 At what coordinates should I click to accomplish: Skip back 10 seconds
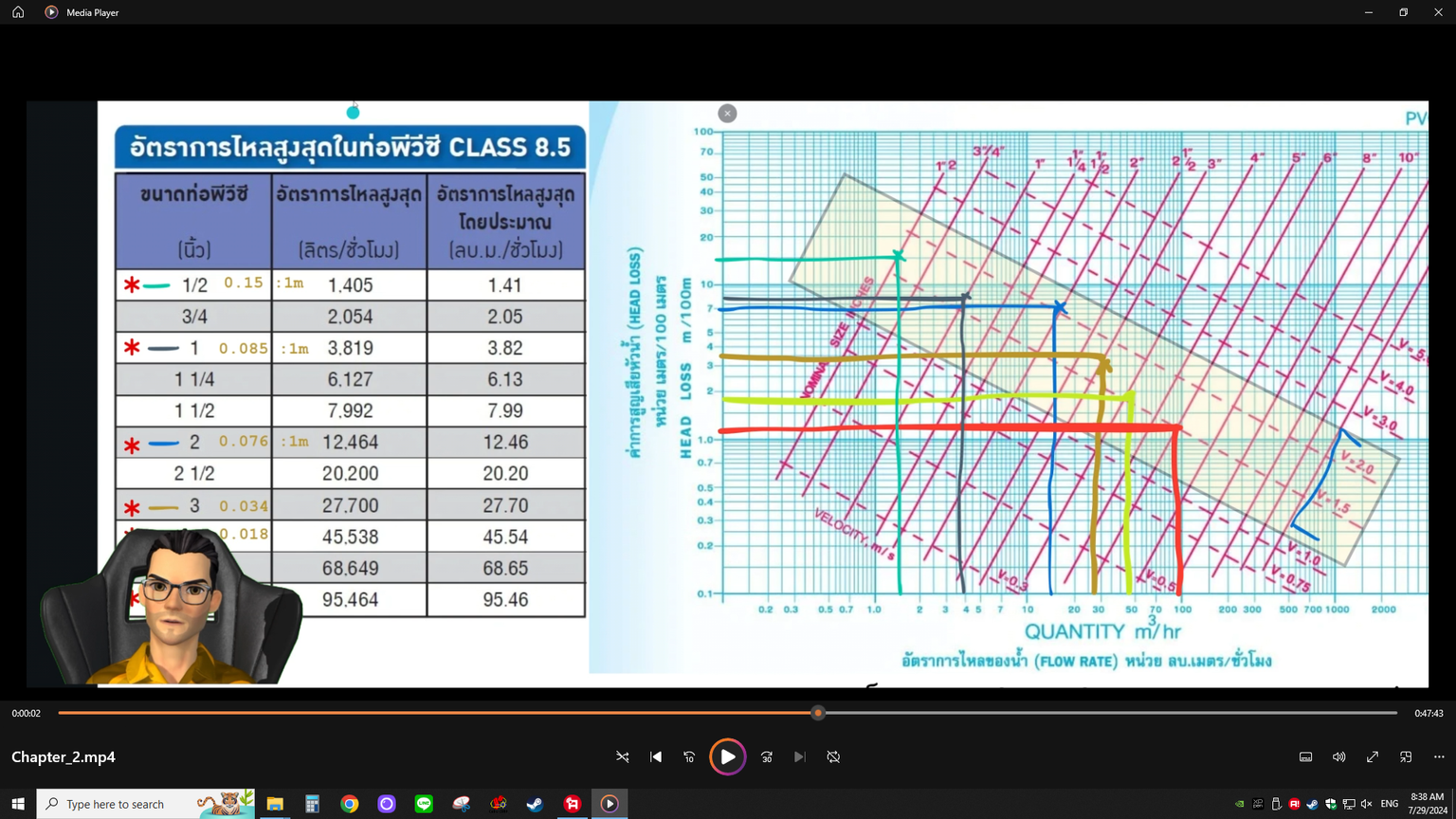(689, 757)
